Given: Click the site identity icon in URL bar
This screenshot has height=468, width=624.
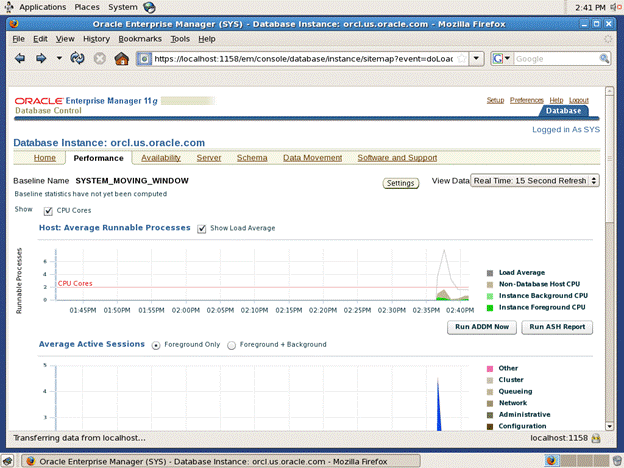Looking at the screenshot, I should click(144, 59).
